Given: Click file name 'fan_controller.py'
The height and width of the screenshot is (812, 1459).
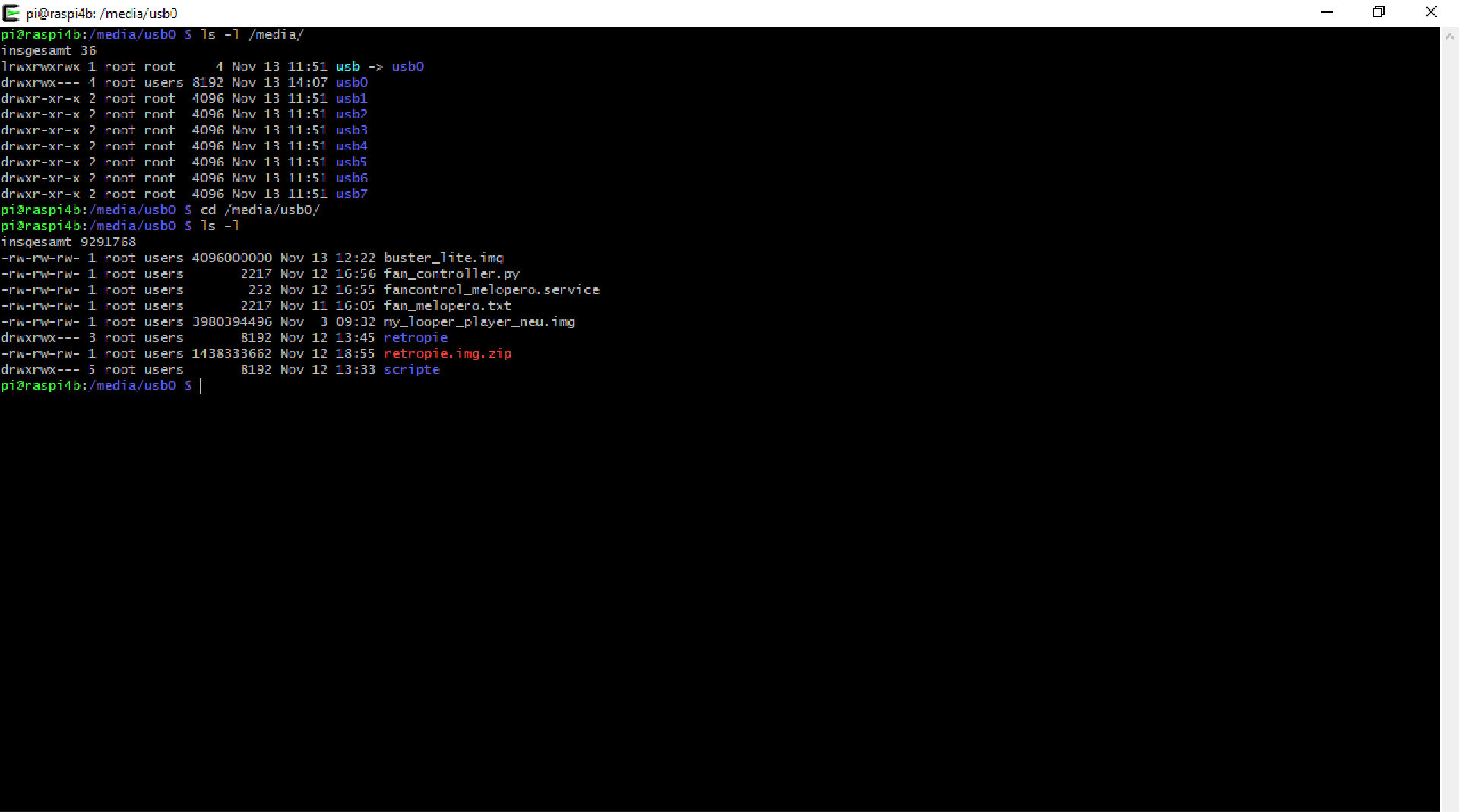Looking at the screenshot, I should [451, 274].
